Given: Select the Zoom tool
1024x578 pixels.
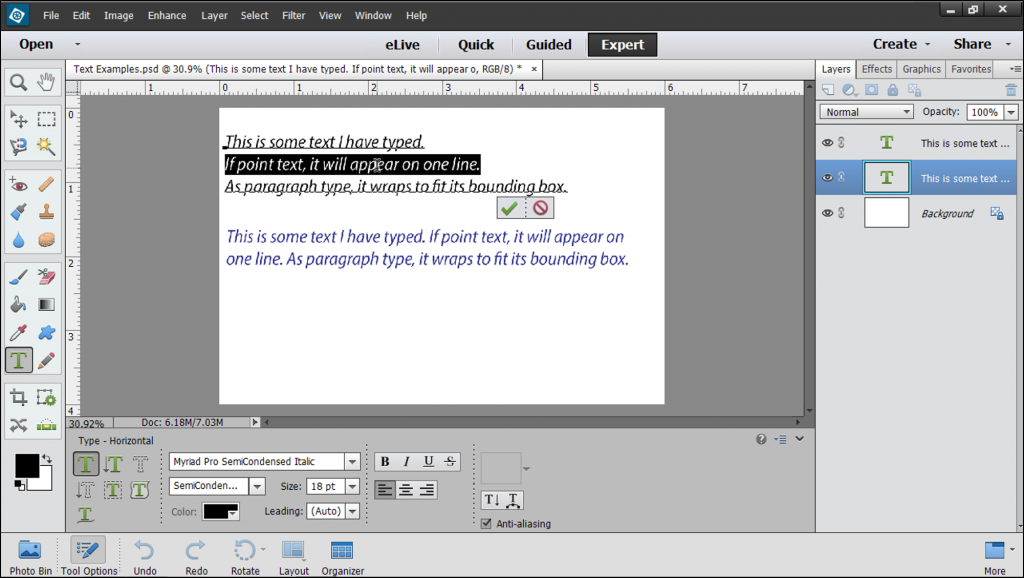Looking at the screenshot, I should [18, 82].
